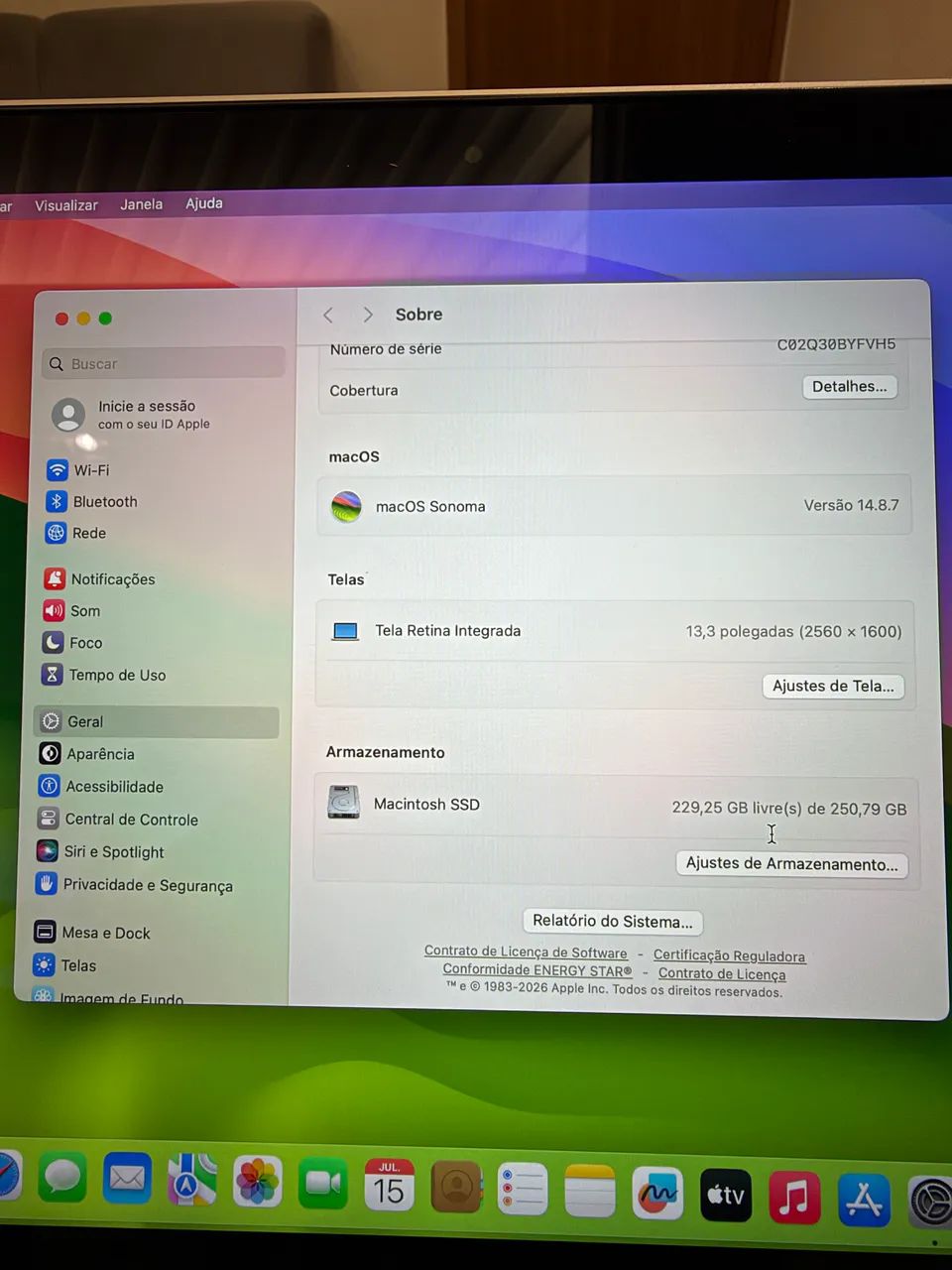Launch Mail from the Dock

[127, 1178]
